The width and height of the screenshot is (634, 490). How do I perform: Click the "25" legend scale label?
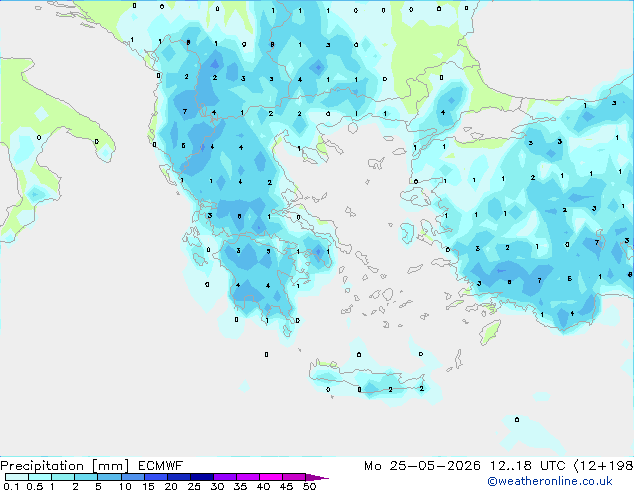click(x=194, y=486)
